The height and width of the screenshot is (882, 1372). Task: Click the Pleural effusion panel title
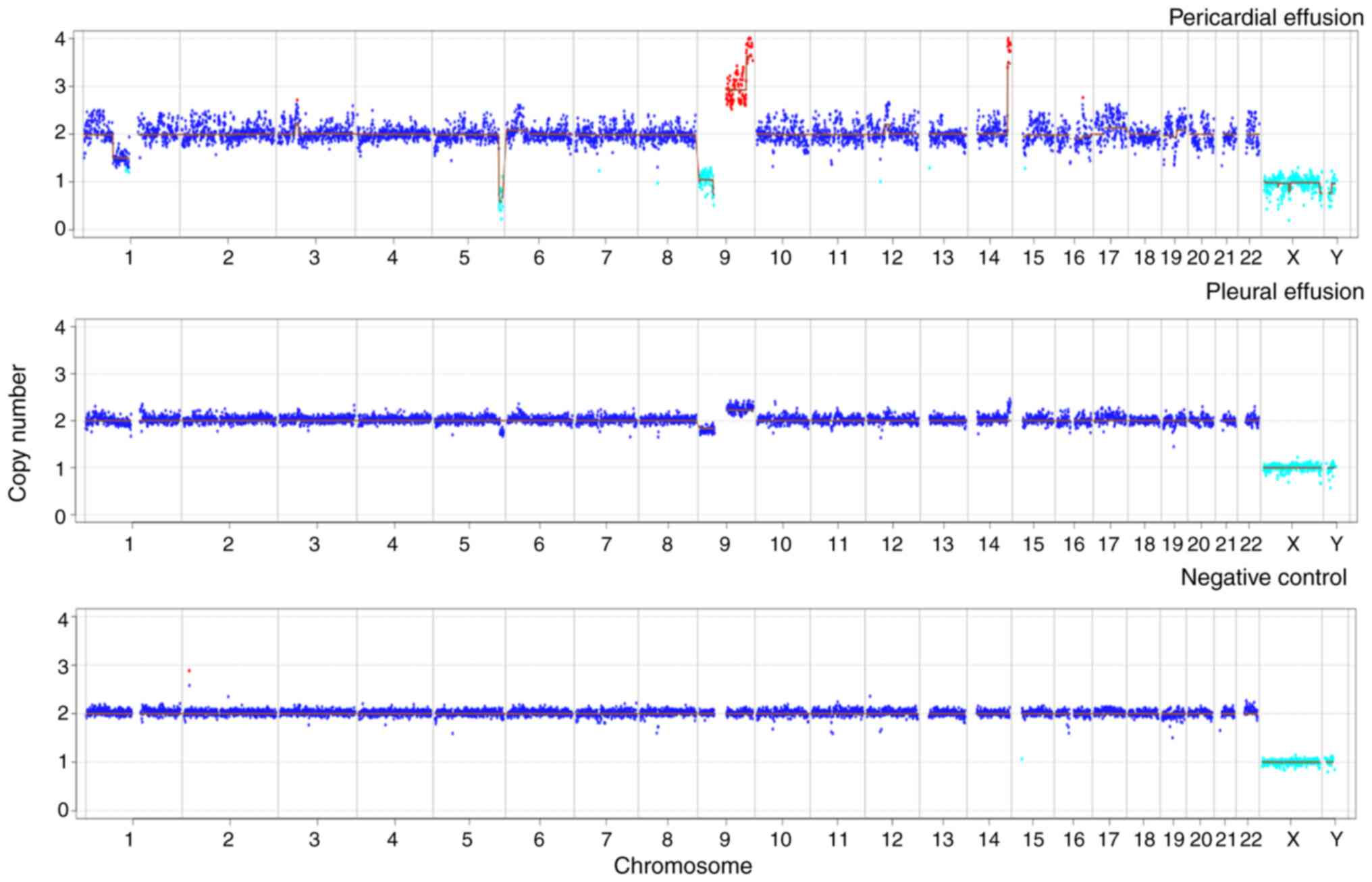coord(1284,292)
